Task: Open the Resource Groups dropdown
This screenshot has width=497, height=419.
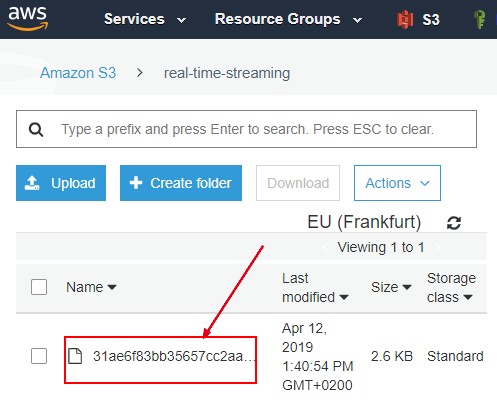Action: 288,19
